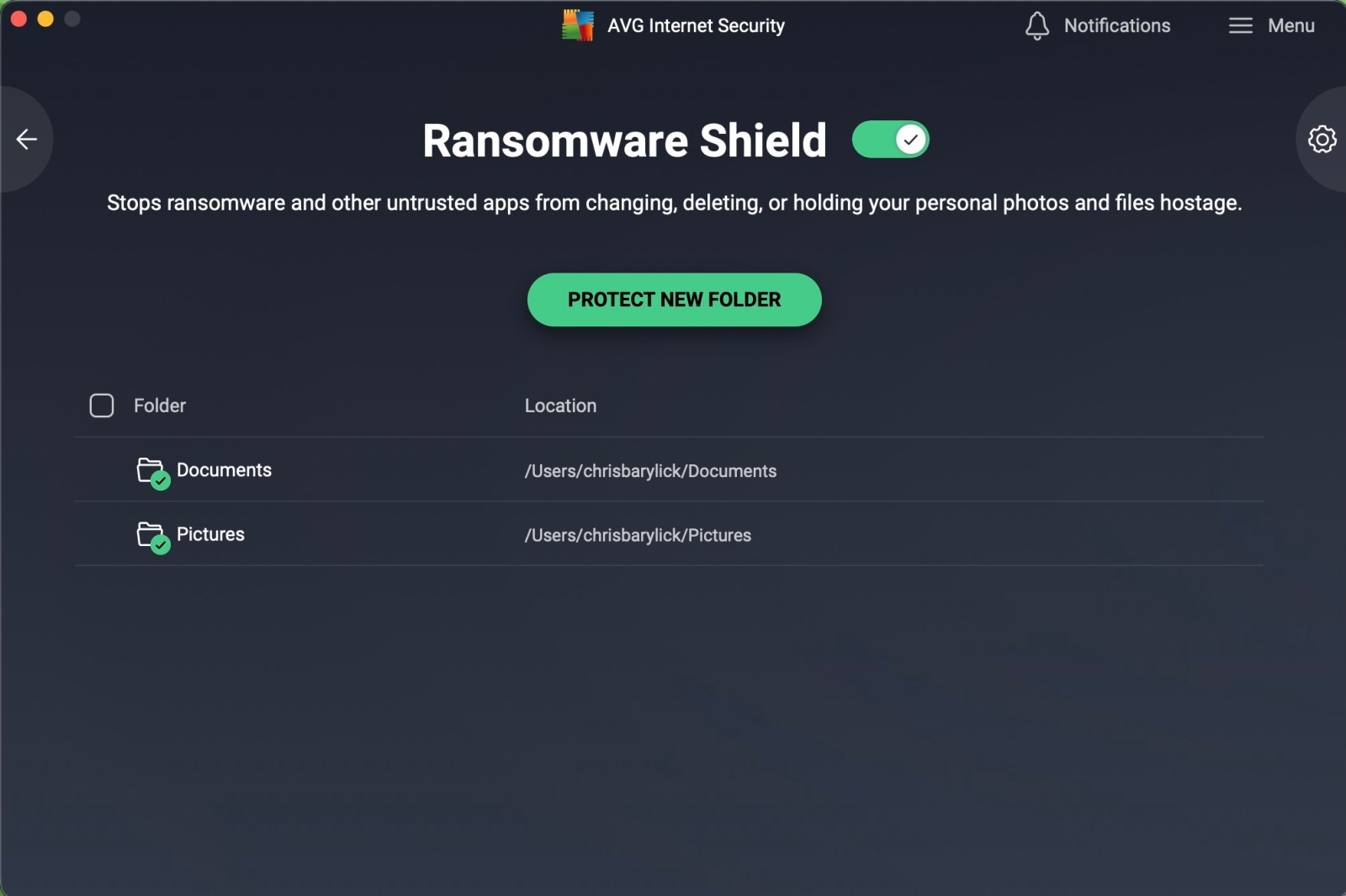Viewport: 1346px width, 896px height.
Task: Open Ransomware Shield settings gear
Action: (x=1322, y=139)
